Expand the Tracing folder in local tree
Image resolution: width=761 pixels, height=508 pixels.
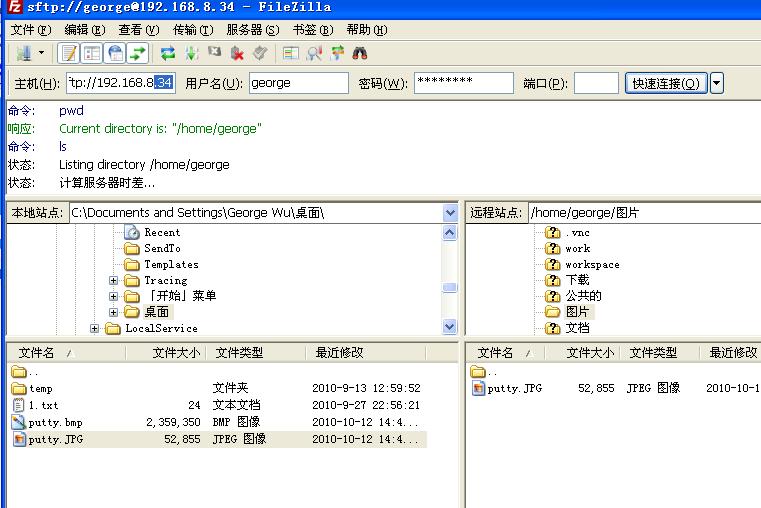pyautogui.click(x=113, y=280)
